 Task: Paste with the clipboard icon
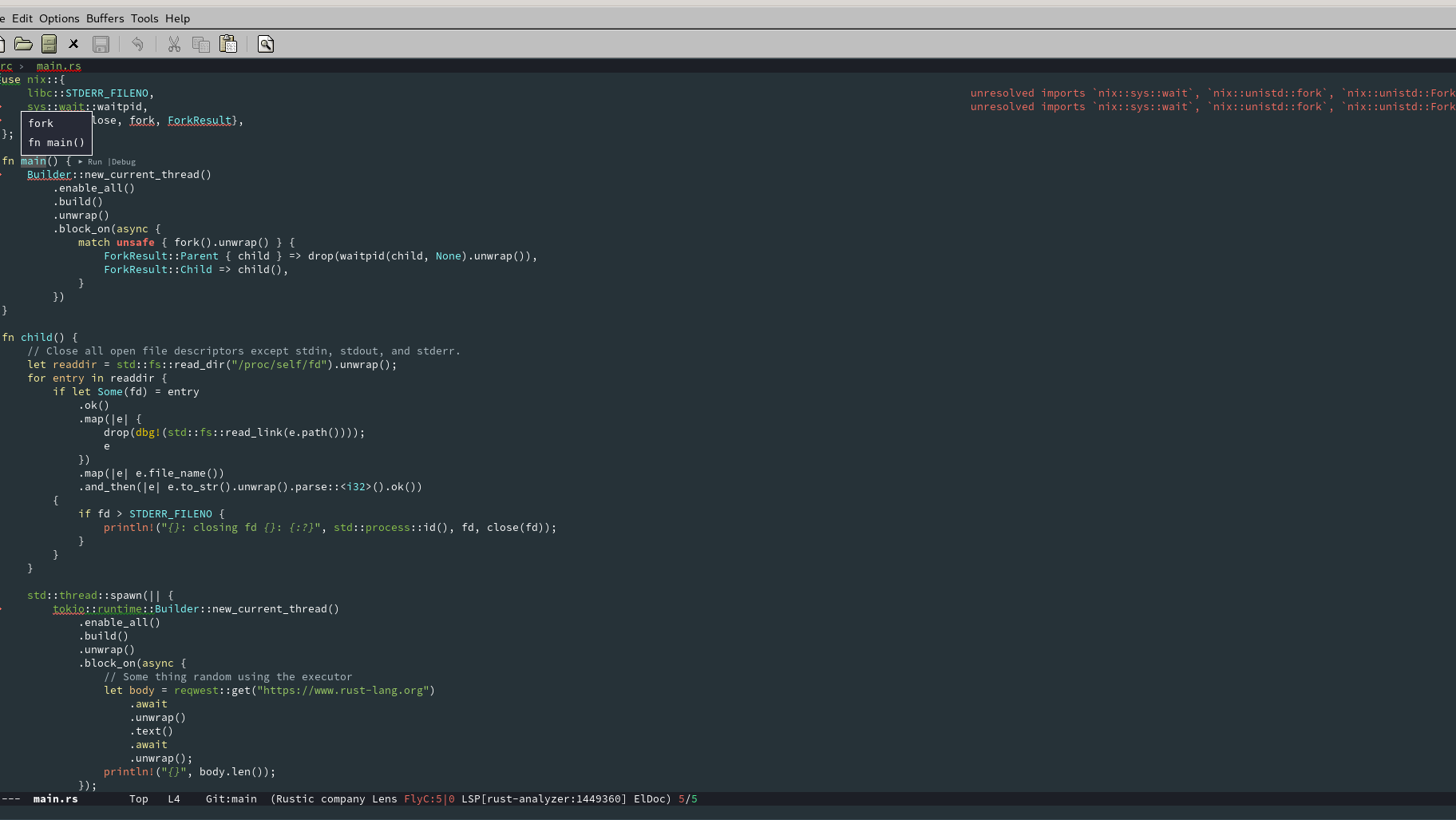[x=228, y=44]
